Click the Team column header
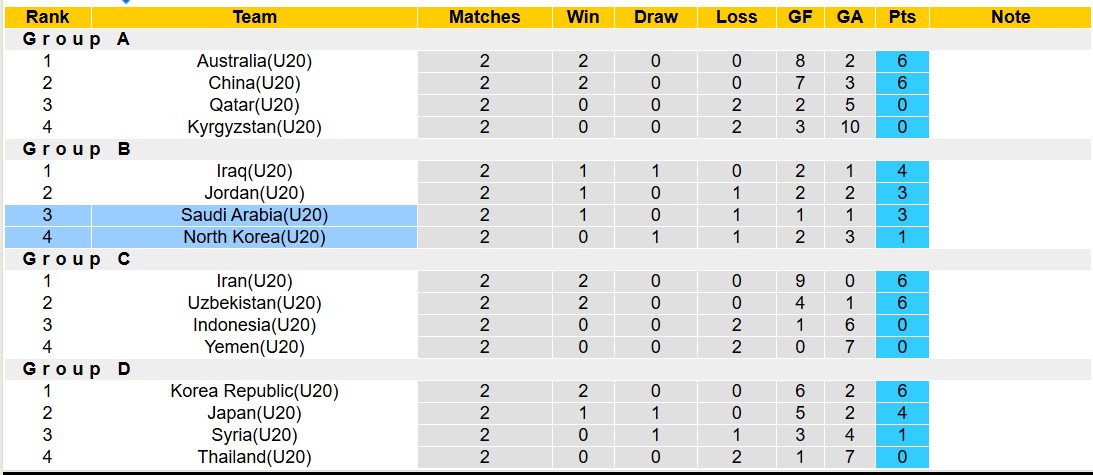This screenshot has height=475, width=1093. point(254,17)
